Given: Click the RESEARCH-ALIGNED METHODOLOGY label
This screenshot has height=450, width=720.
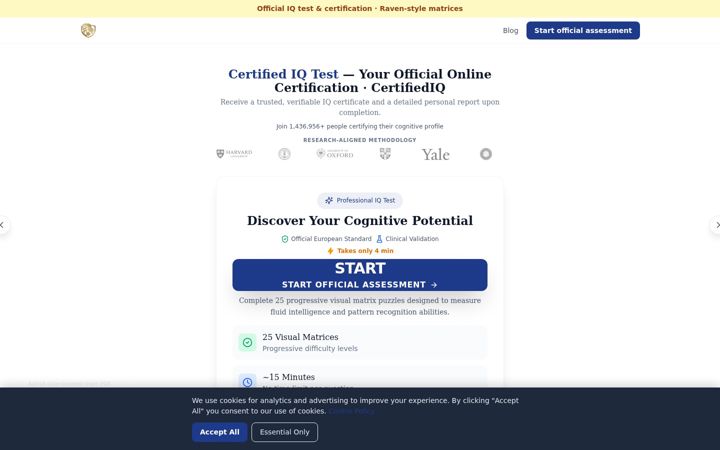Looking at the screenshot, I should pyautogui.click(x=360, y=140).
